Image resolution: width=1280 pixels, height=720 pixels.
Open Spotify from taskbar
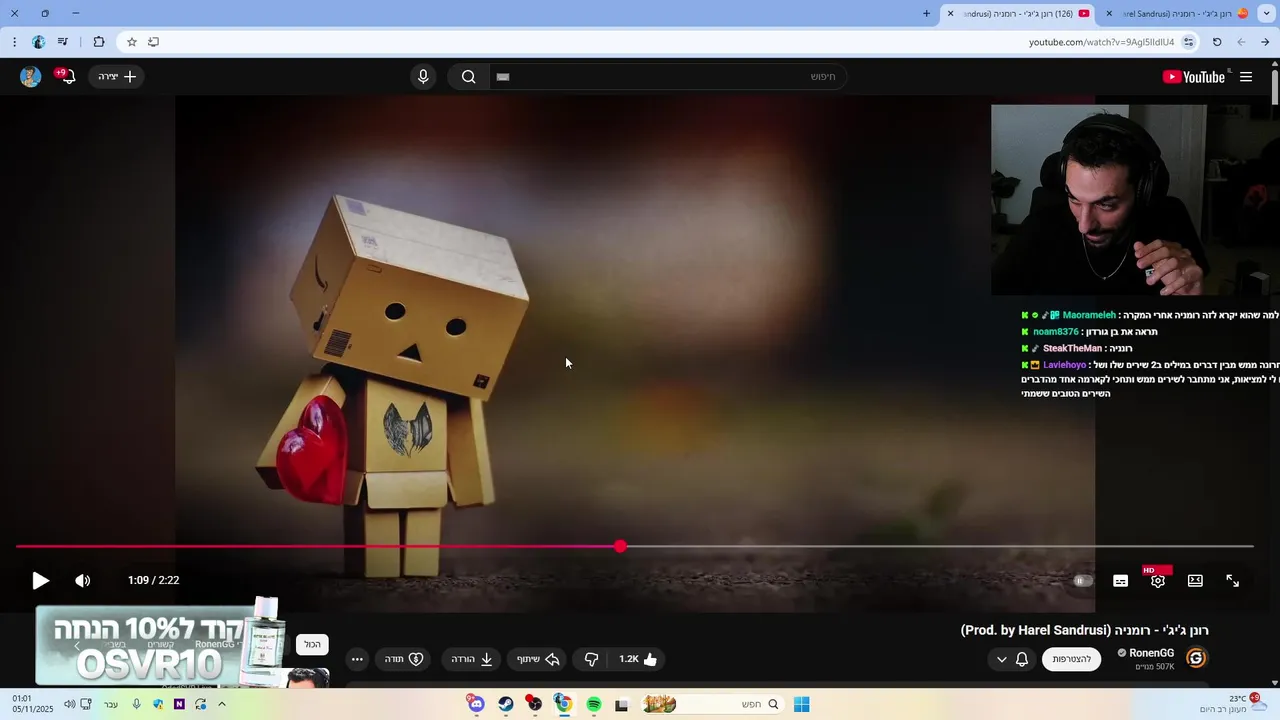coord(594,704)
